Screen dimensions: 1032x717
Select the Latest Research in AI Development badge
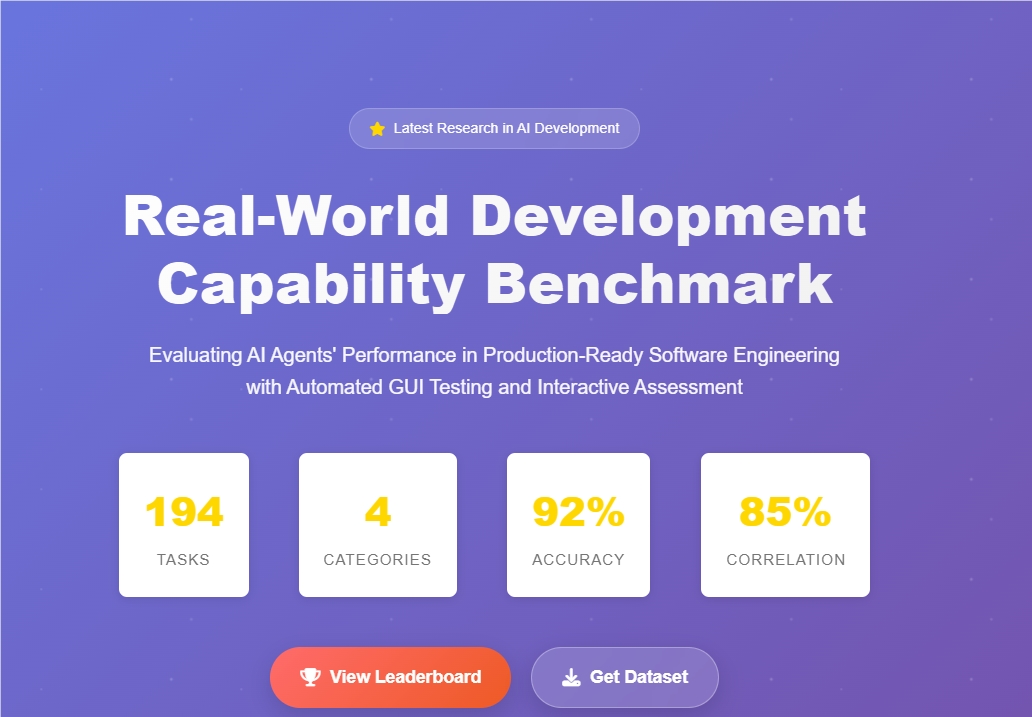(x=494, y=128)
